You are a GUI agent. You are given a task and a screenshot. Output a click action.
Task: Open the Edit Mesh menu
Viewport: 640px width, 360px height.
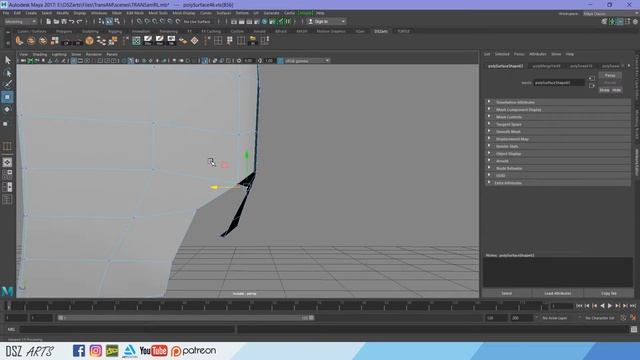click(135, 13)
